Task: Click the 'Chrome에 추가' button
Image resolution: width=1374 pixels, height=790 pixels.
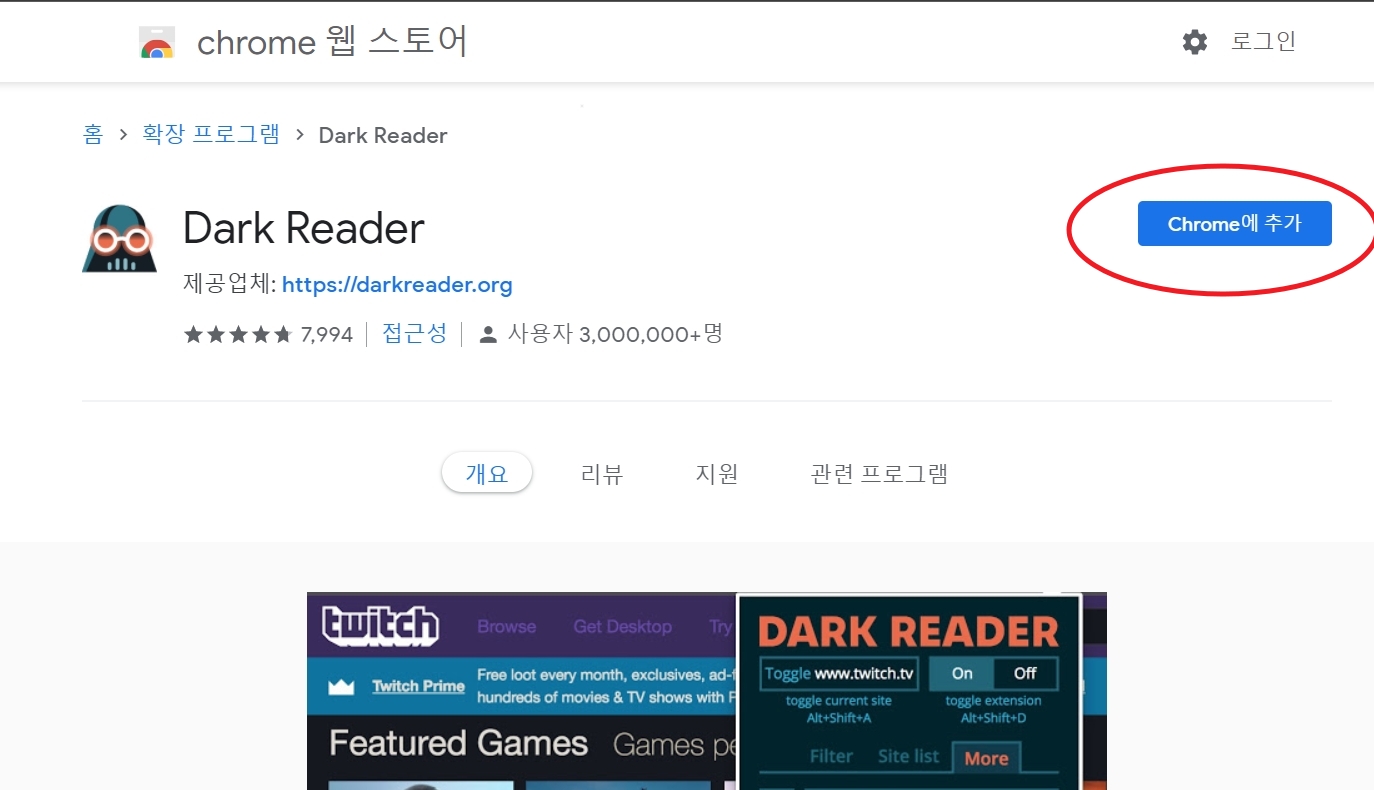Action: coord(1234,224)
